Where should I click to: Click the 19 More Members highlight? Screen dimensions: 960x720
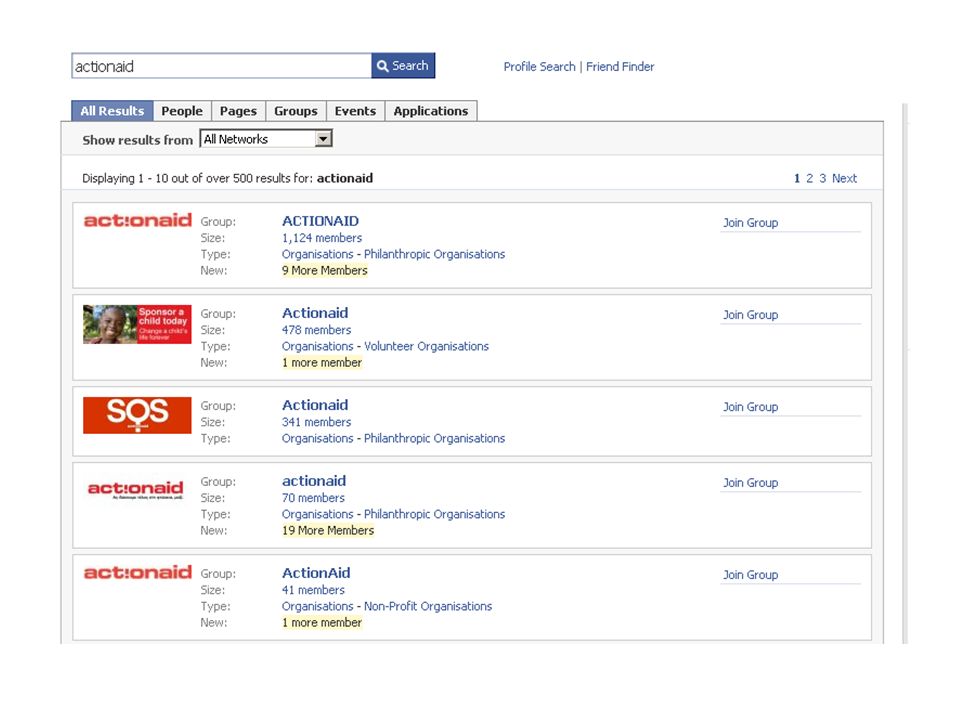[x=328, y=530]
